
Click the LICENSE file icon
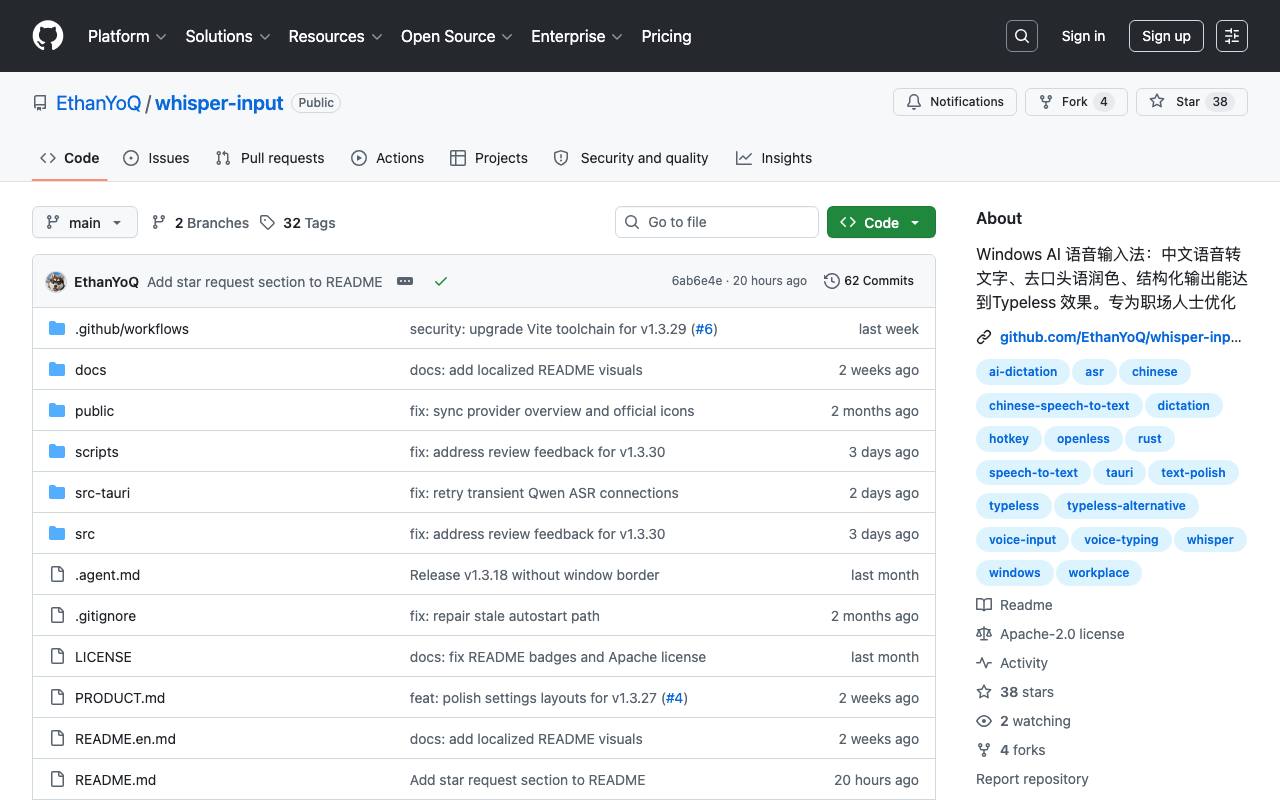pyautogui.click(x=57, y=657)
